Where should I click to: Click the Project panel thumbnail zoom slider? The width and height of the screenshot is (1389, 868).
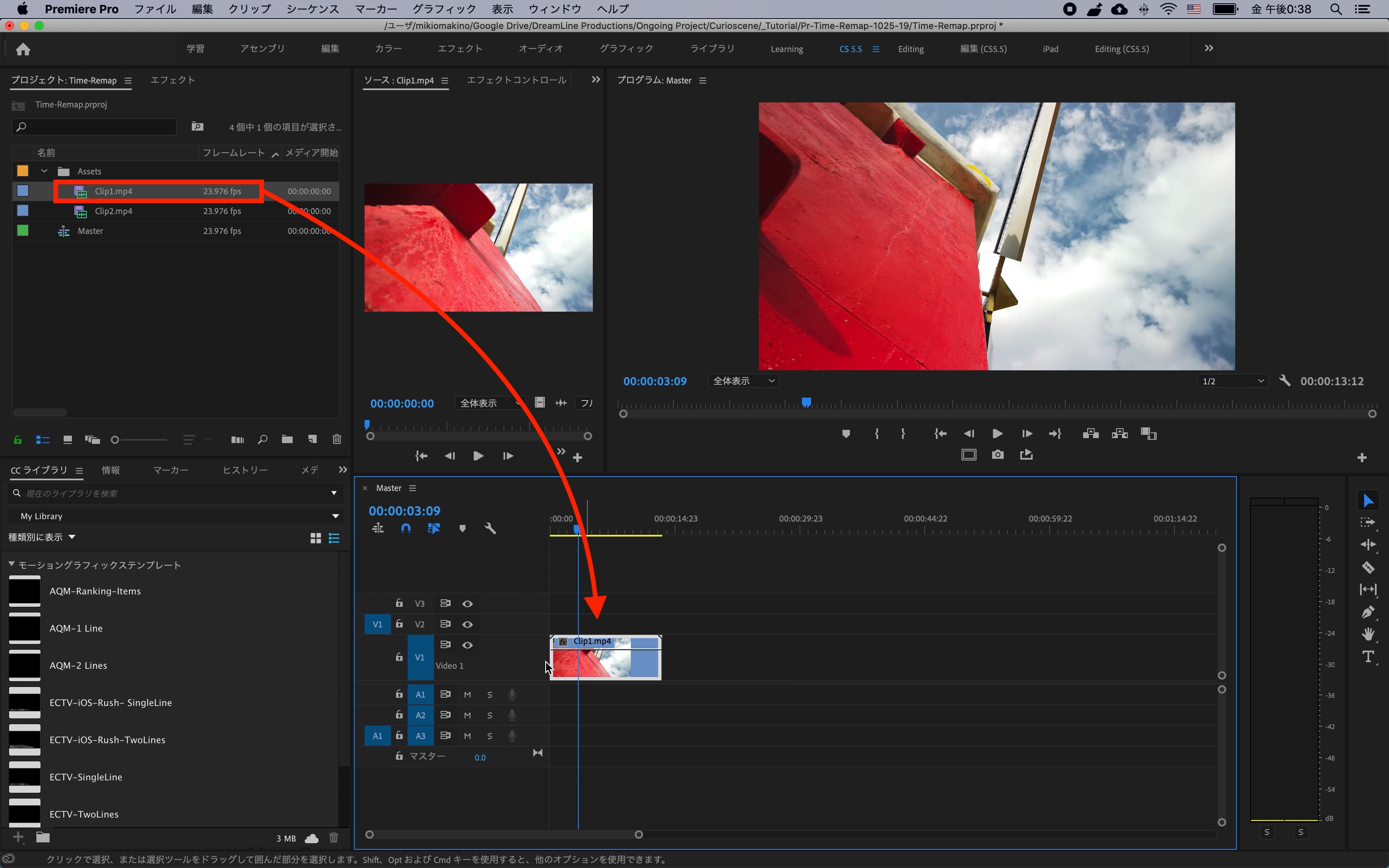pyautogui.click(x=115, y=440)
